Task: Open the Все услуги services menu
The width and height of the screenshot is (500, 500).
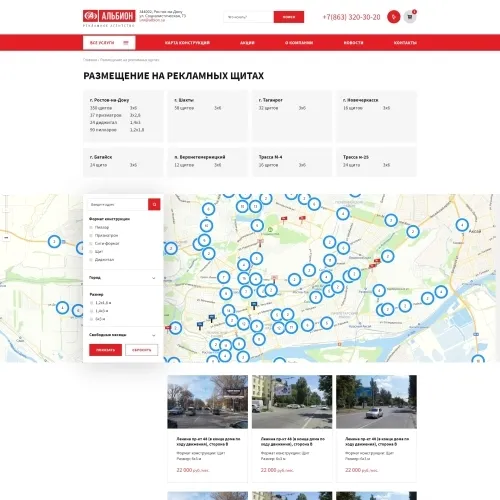Action: pyautogui.click(x=109, y=43)
